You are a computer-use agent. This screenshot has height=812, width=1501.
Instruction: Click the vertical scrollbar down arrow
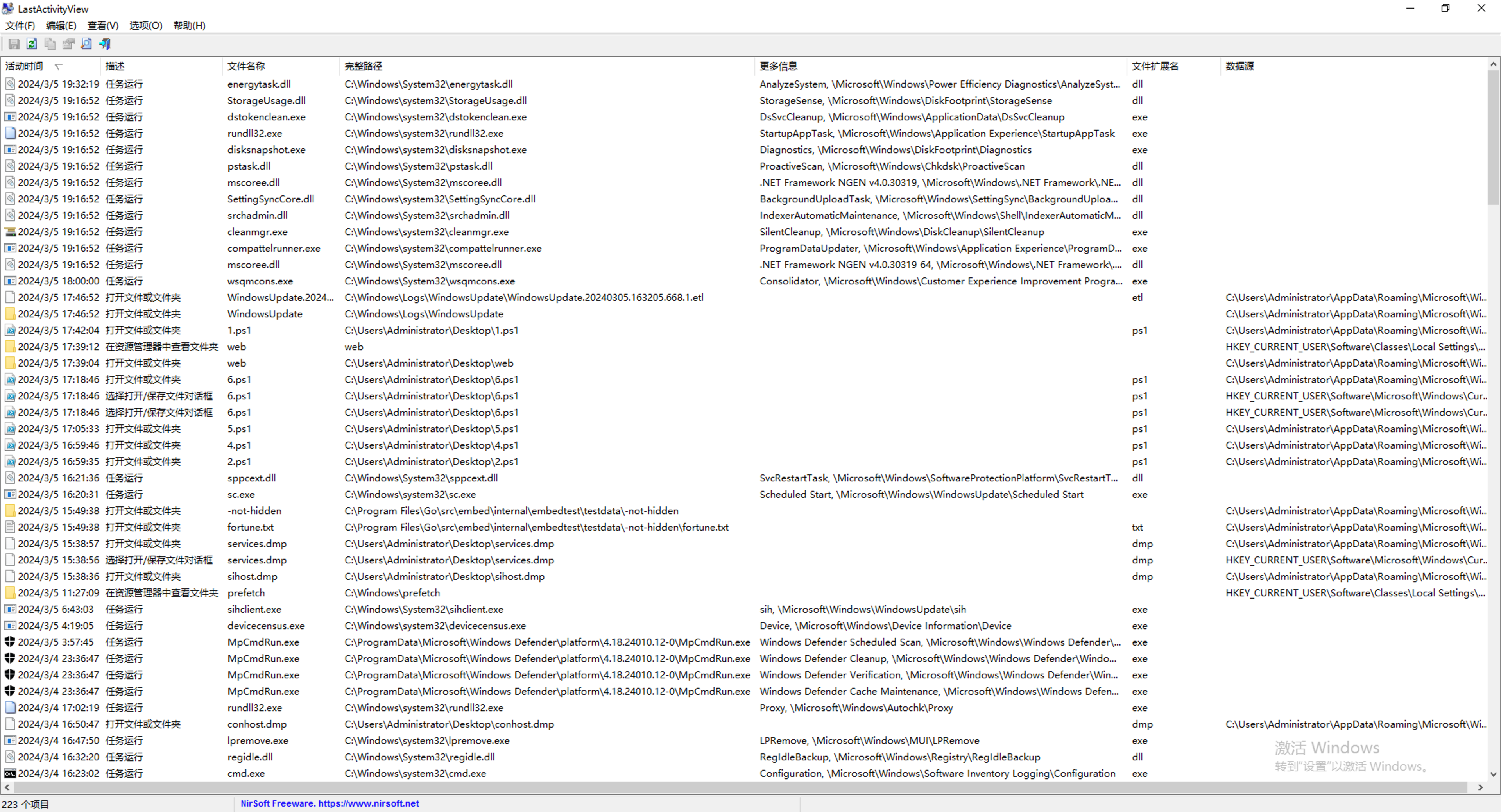pos(1493,774)
